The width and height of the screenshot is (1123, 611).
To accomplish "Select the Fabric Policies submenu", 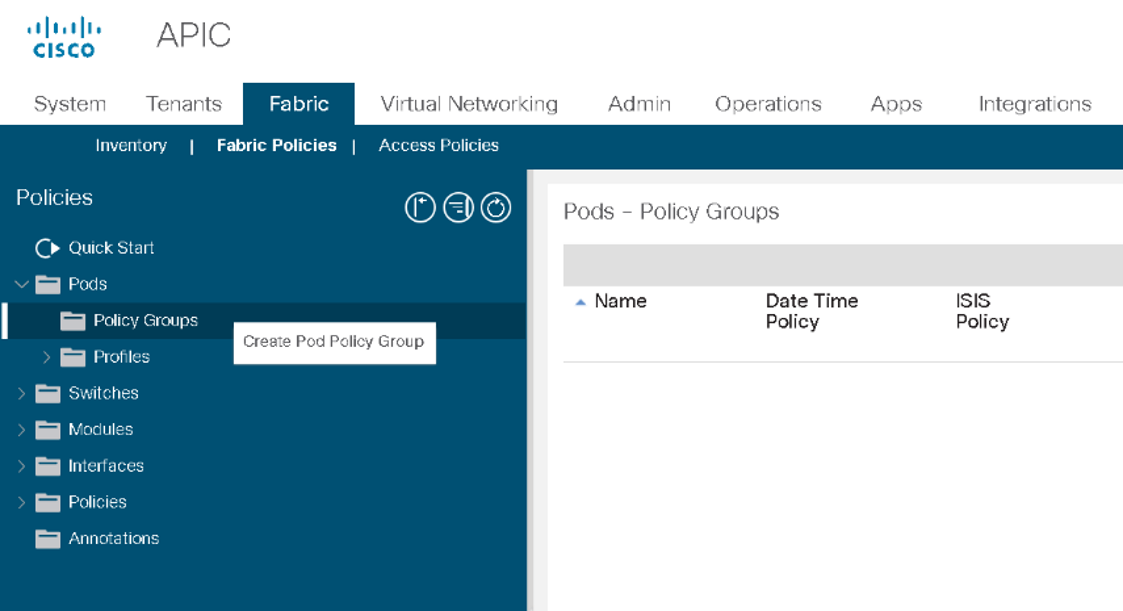I will point(276,145).
